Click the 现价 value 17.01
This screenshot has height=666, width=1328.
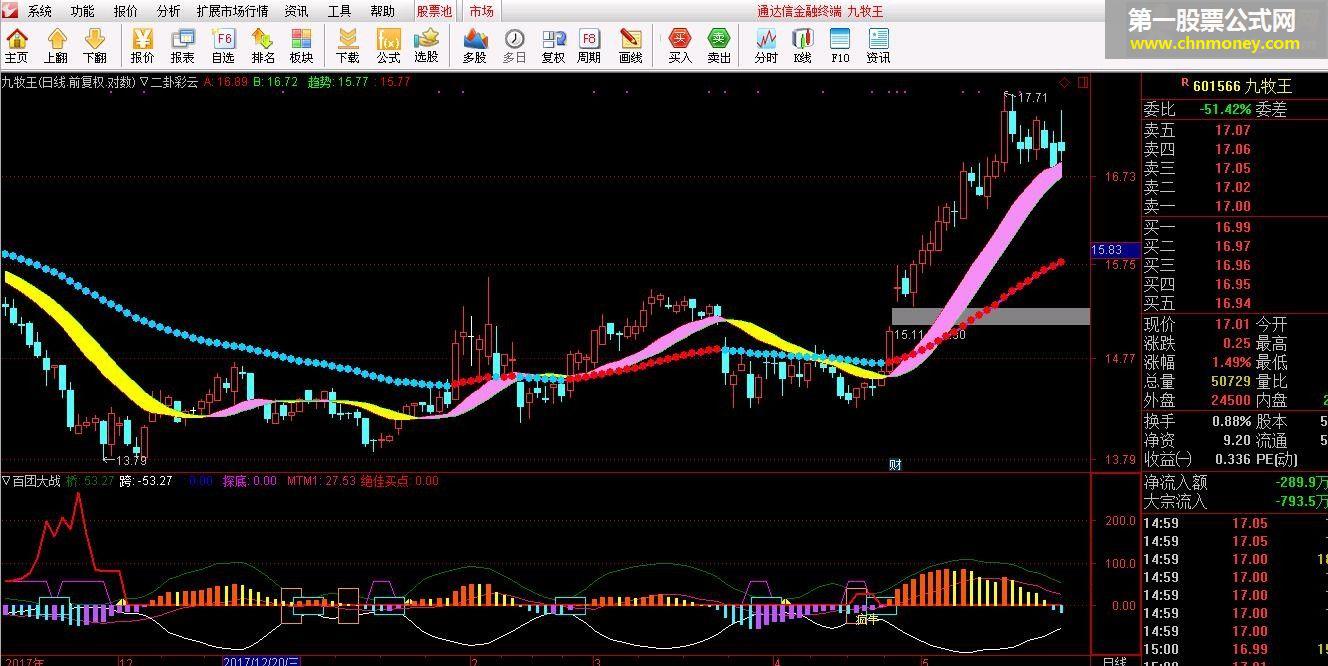[x=1232, y=324]
